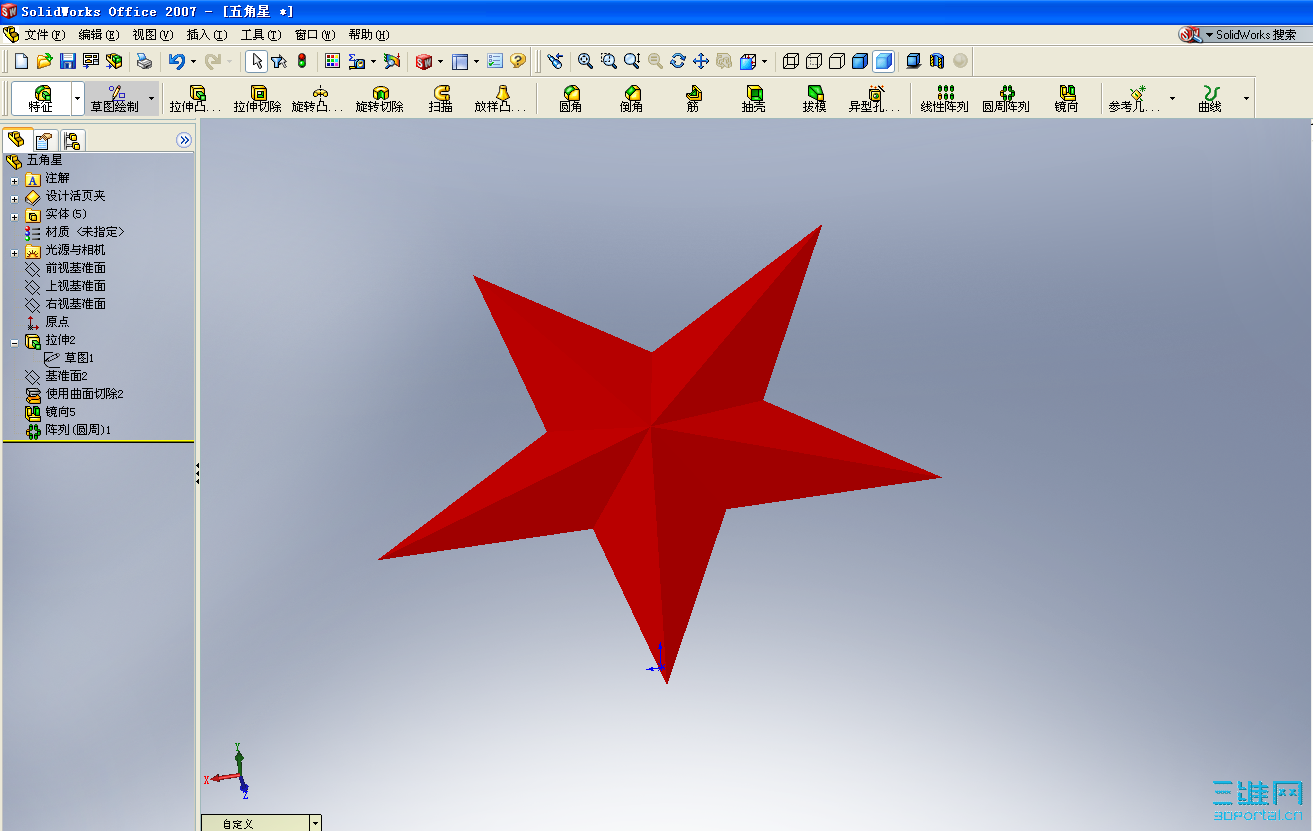Click the Zoom to Fit magnifier icon
Screen dimensions: 1313x831
pyautogui.click(x=586, y=61)
